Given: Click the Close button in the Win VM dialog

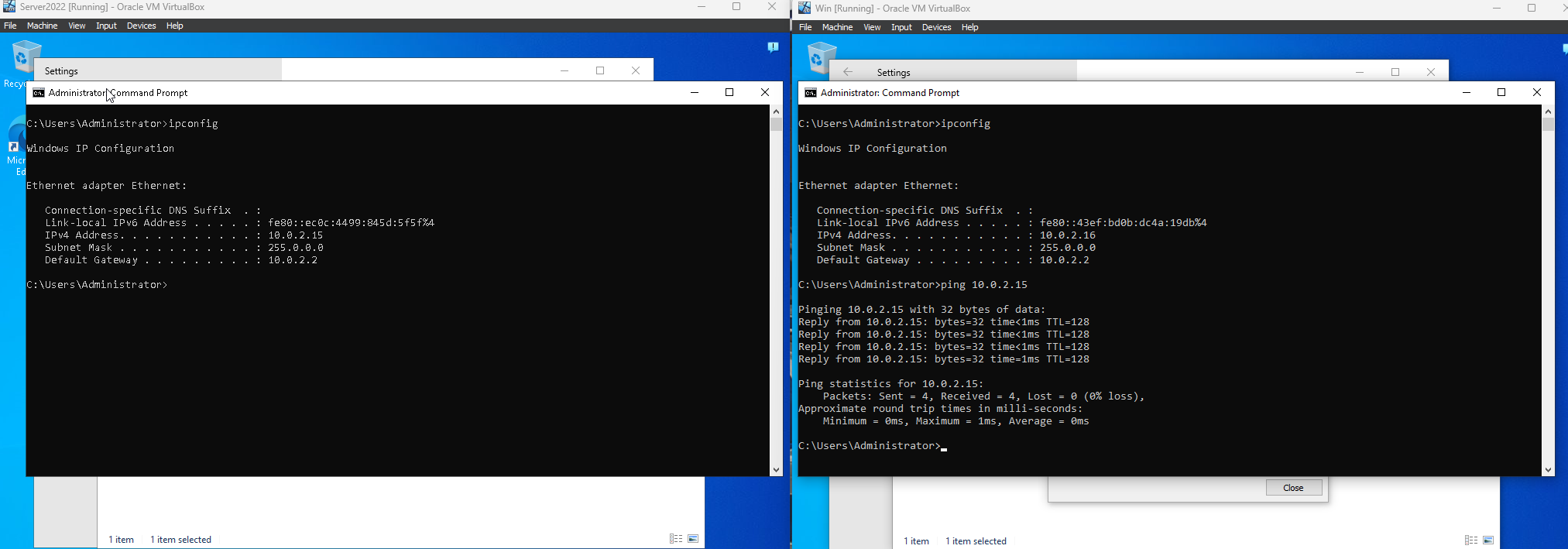Looking at the screenshot, I should (x=1293, y=488).
